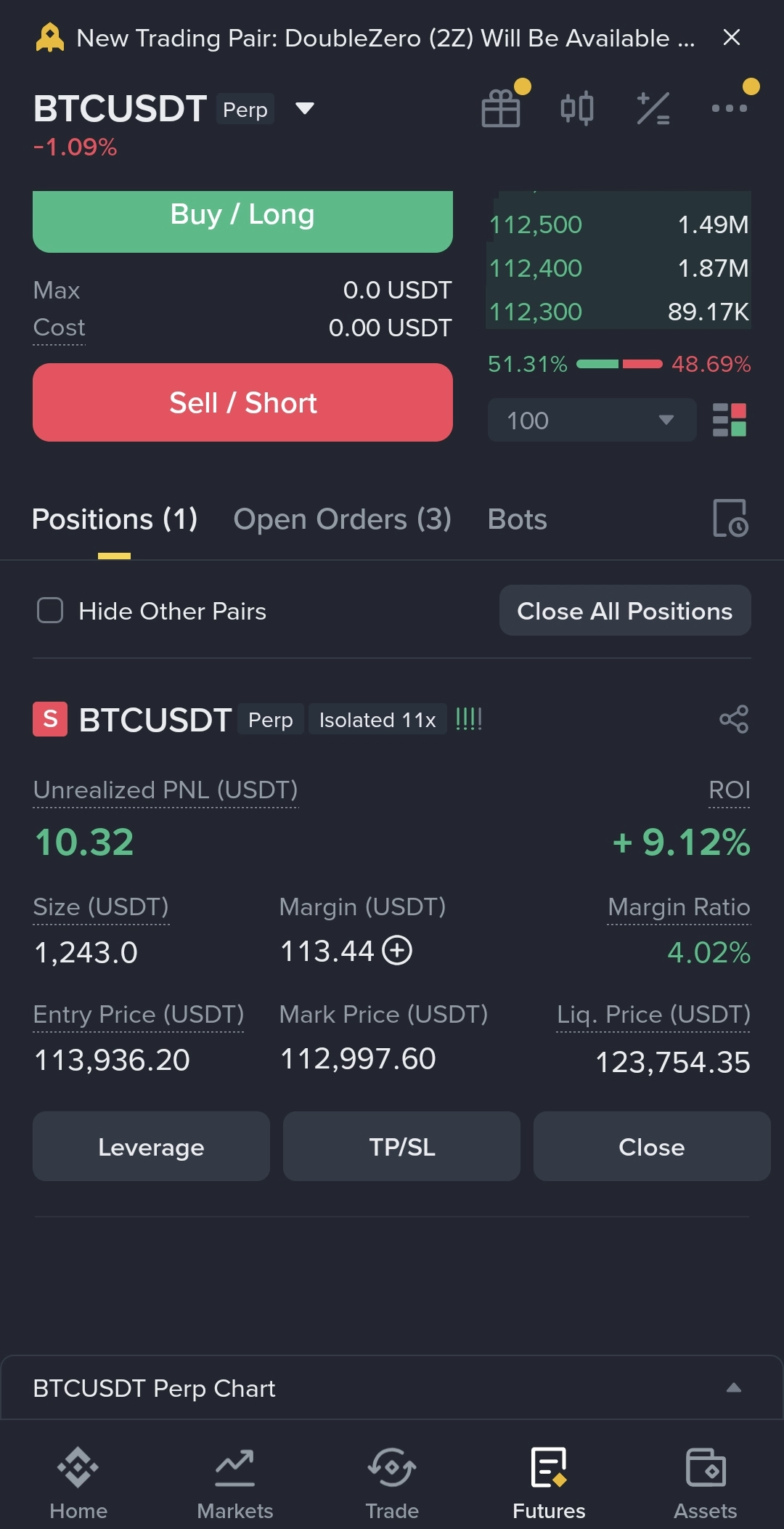Screen dimensions: 784x1529
Task: Open the candlestick chart icon
Action: 577,109
